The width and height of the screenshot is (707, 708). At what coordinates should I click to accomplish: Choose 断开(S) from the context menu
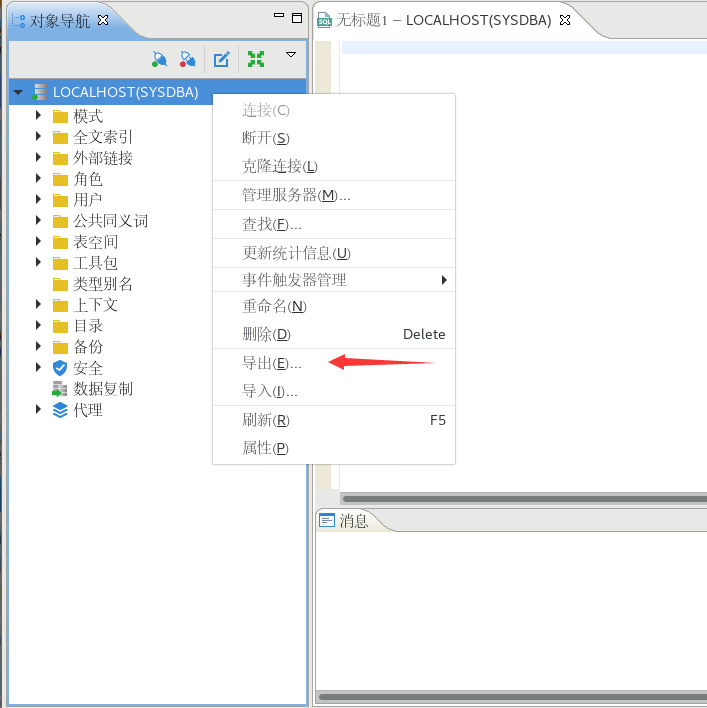pyautogui.click(x=334, y=138)
